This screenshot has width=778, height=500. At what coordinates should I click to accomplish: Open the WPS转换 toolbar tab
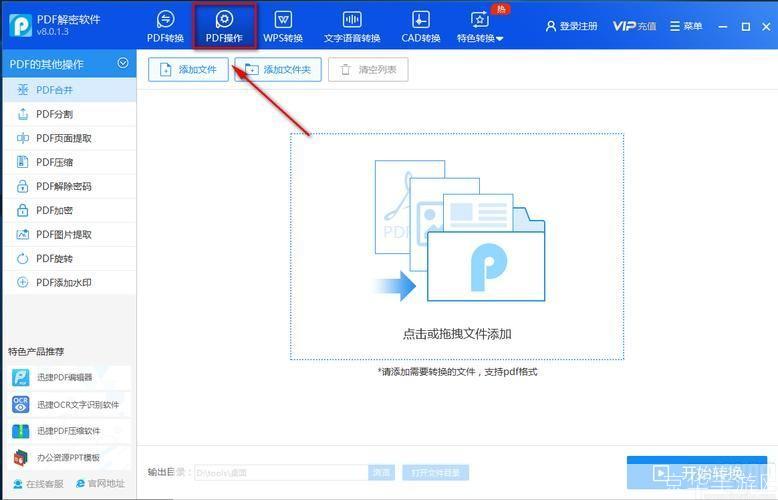tap(283, 26)
